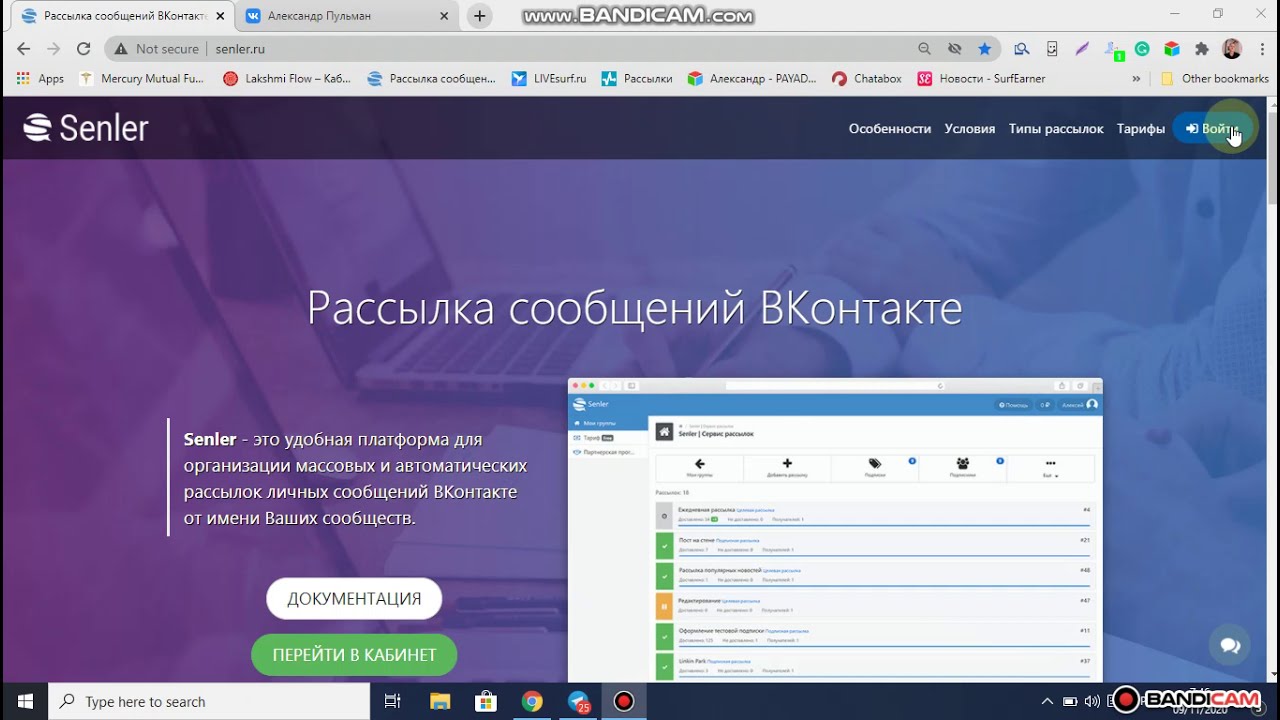Open the chat support bubble icon

(1230, 646)
